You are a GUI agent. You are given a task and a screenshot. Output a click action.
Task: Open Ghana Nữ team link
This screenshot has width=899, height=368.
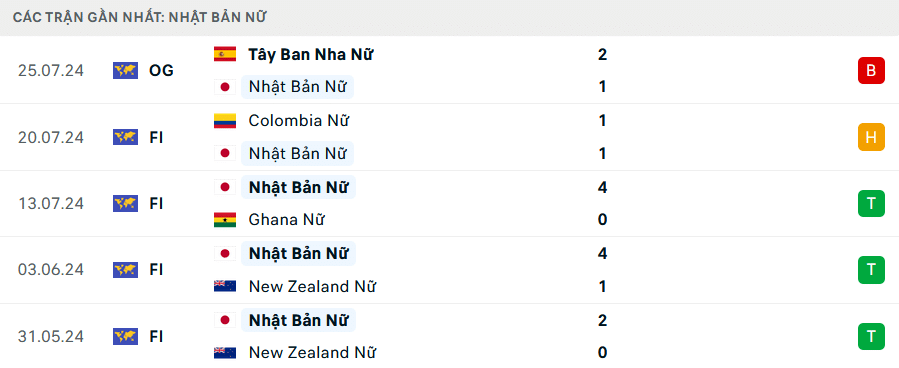point(286,220)
